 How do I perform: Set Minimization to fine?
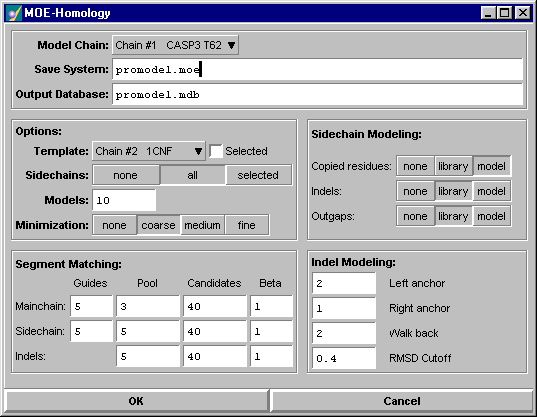247,225
